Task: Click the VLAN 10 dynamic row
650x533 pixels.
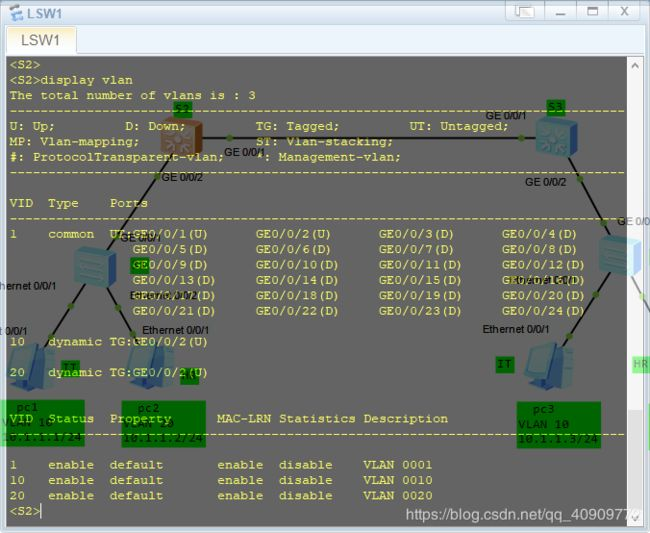Action: pyautogui.click(x=108, y=342)
